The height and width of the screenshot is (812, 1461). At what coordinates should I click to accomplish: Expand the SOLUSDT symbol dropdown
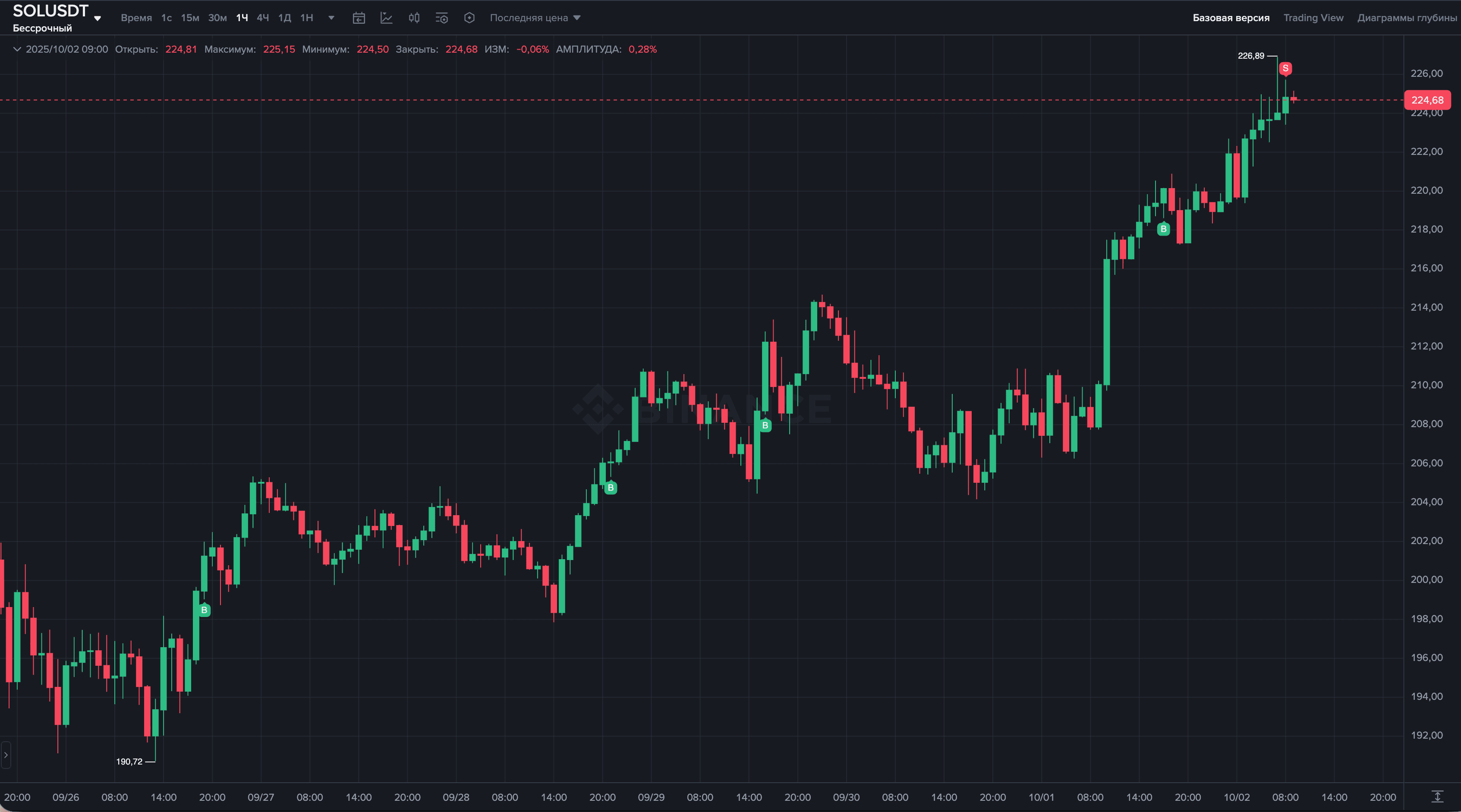pyautogui.click(x=98, y=18)
